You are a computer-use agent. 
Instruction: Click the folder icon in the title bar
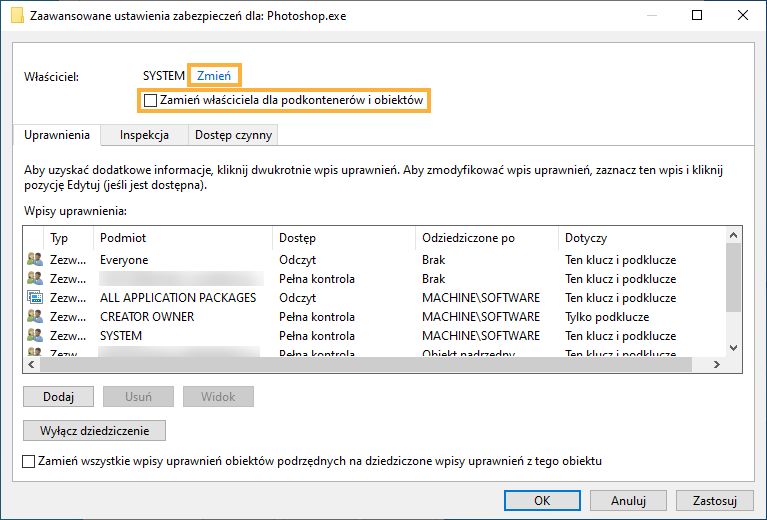pos(17,15)
